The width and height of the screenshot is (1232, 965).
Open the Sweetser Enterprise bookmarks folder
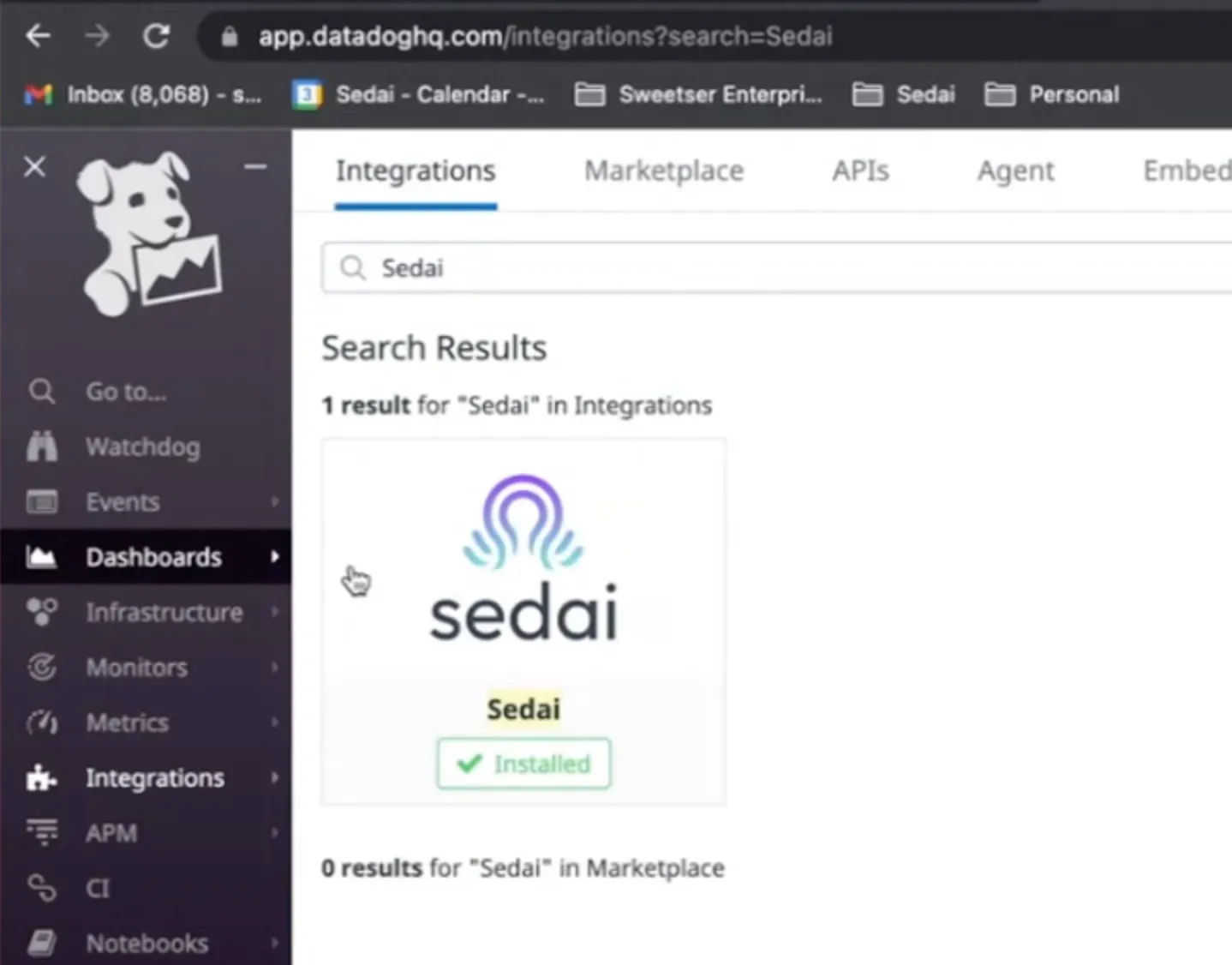pos(698,94)
